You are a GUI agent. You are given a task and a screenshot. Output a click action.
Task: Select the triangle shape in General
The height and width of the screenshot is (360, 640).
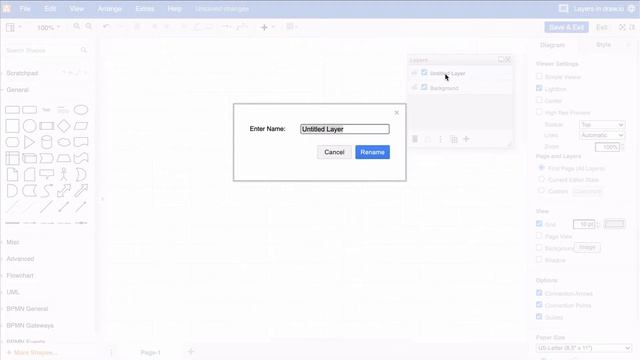point(29,142)
